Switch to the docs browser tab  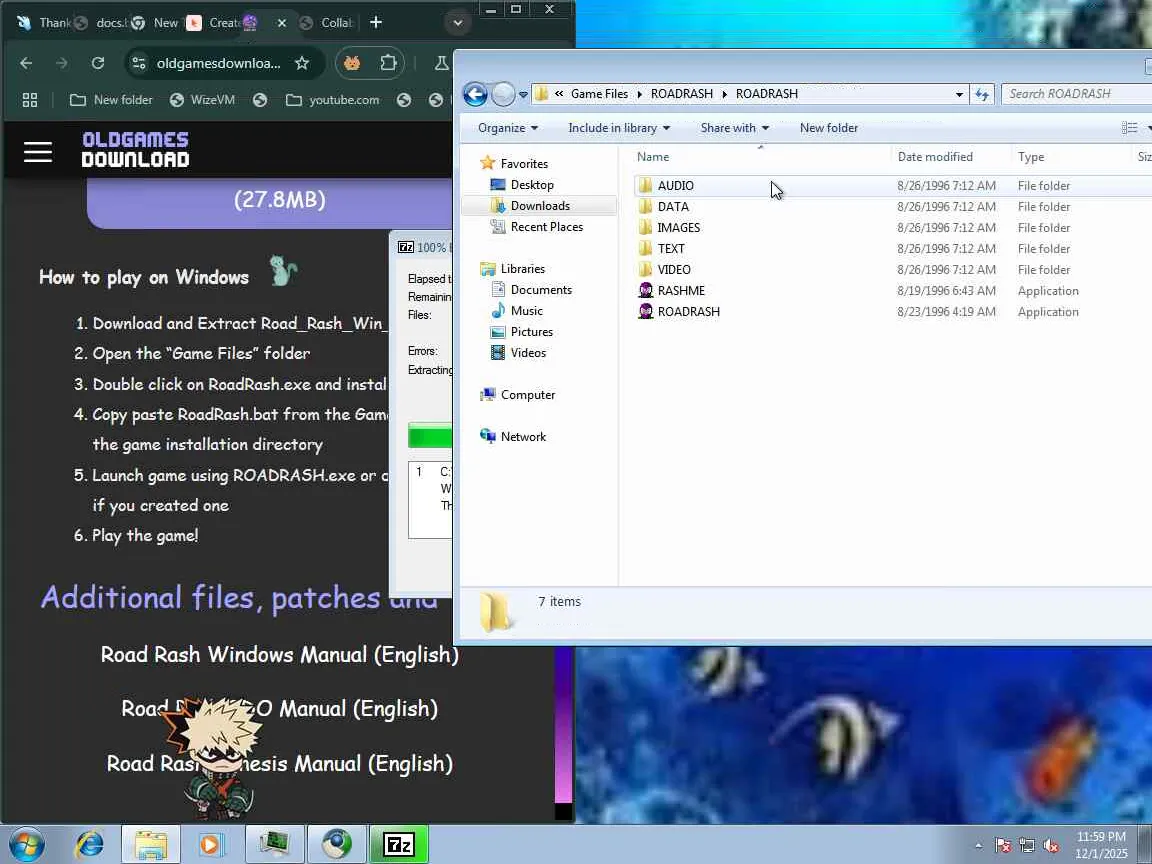pyautogui.click(x=102, y=23)
